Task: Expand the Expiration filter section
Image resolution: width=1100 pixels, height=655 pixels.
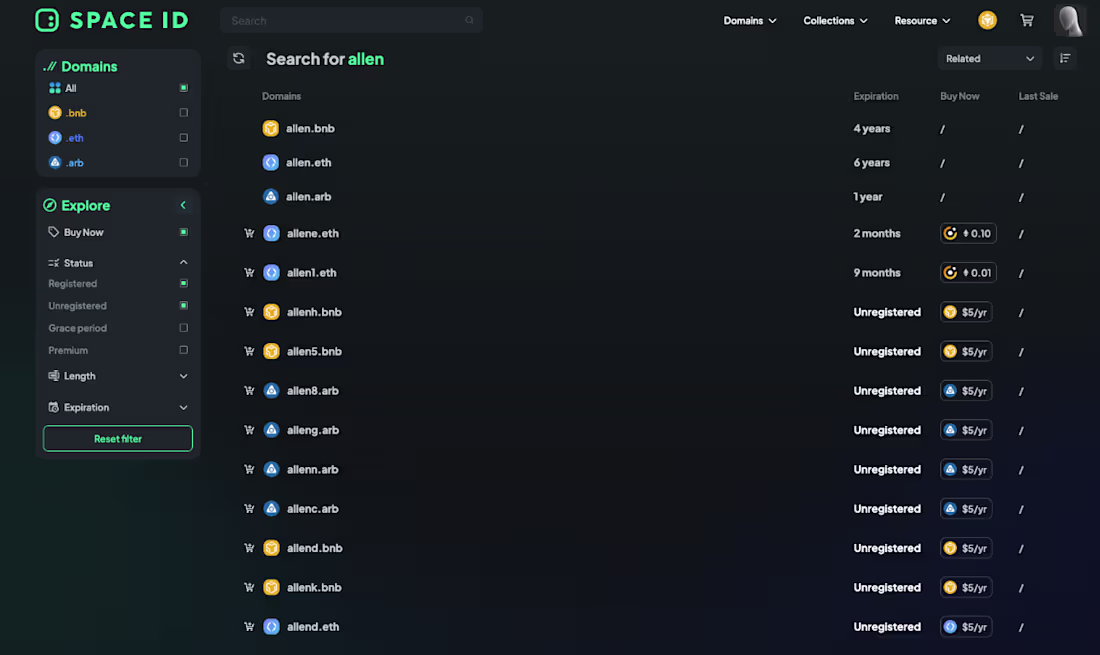Action: [x=184, y=407]
